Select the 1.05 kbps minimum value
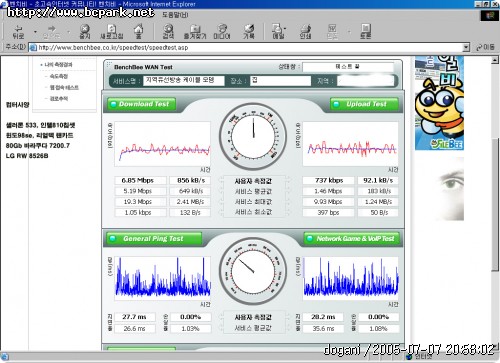 tap(140, 213)
